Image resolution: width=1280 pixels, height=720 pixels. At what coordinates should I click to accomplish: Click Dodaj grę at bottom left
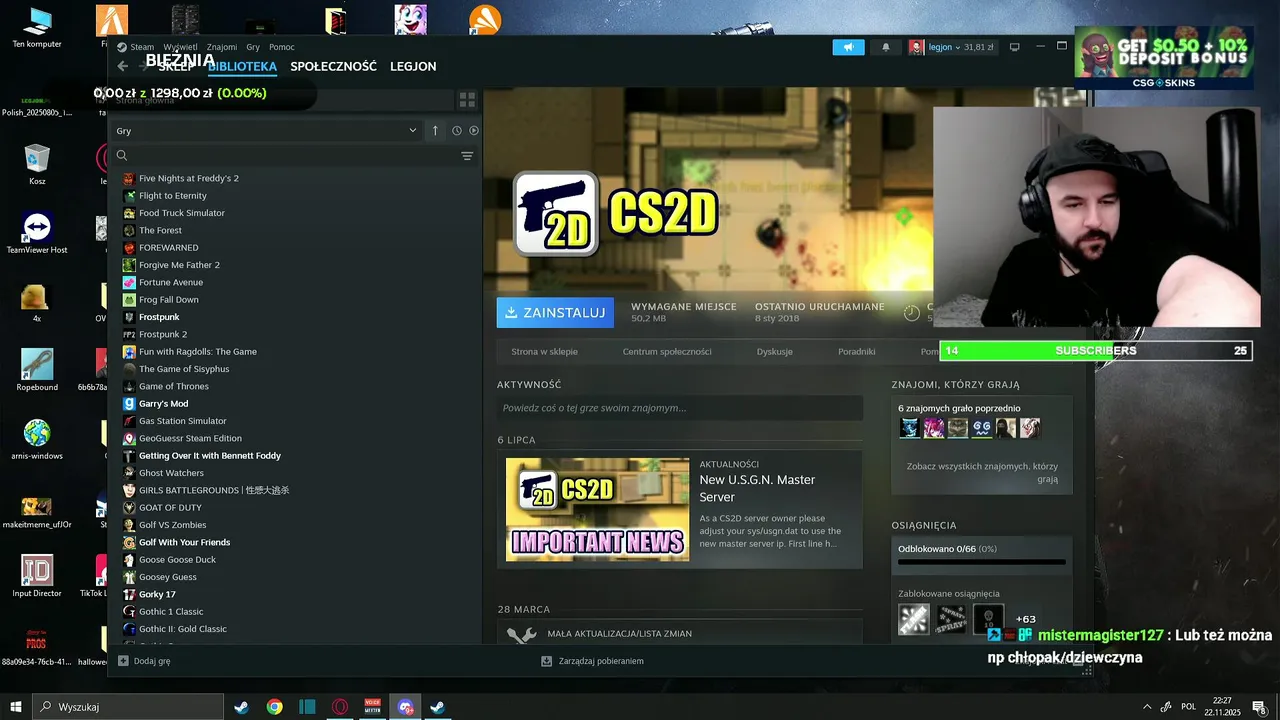click(144, 661)
